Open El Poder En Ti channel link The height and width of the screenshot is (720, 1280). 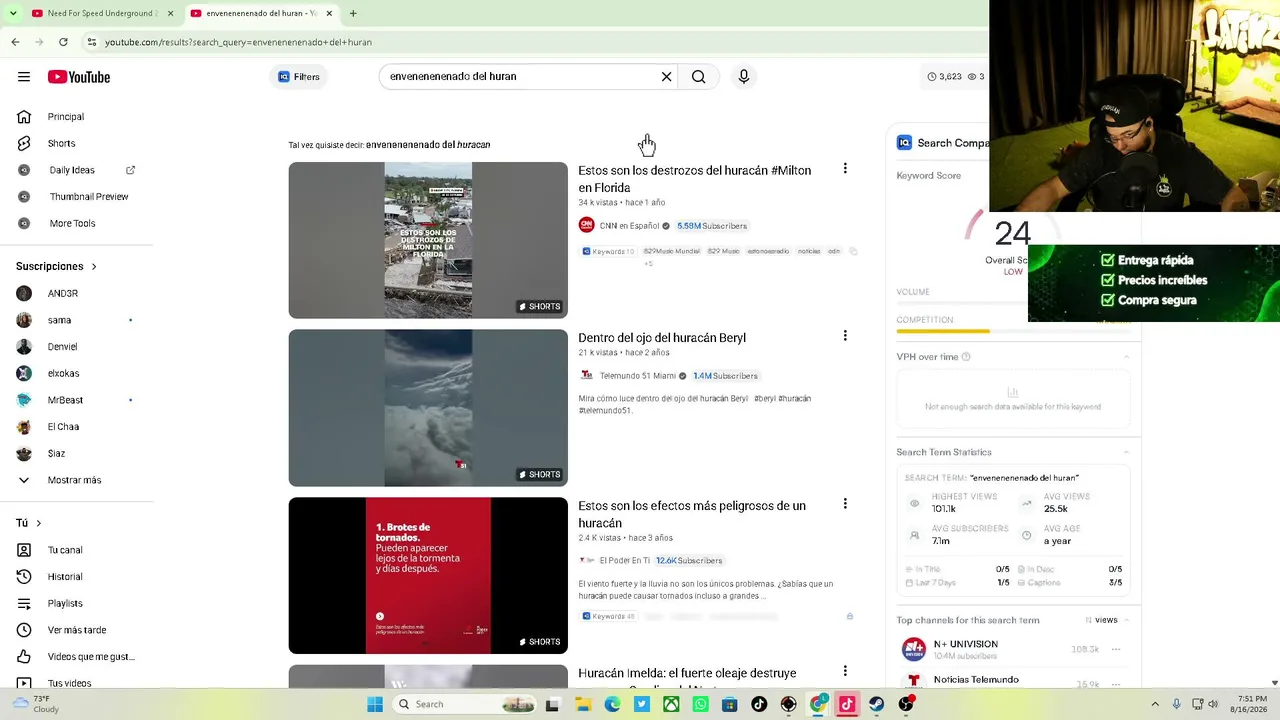624,561
